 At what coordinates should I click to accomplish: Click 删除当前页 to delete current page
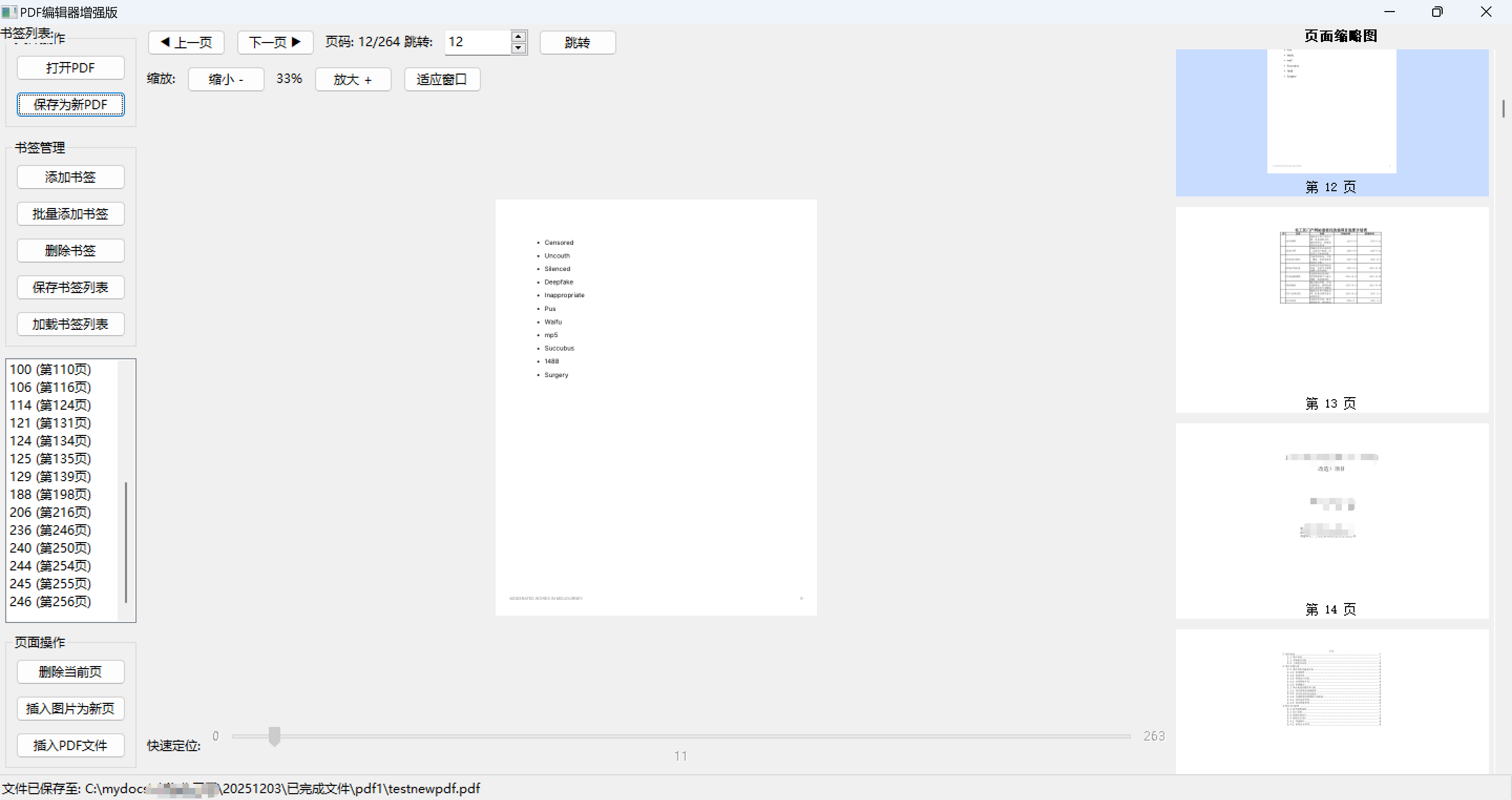click(70, 672)
